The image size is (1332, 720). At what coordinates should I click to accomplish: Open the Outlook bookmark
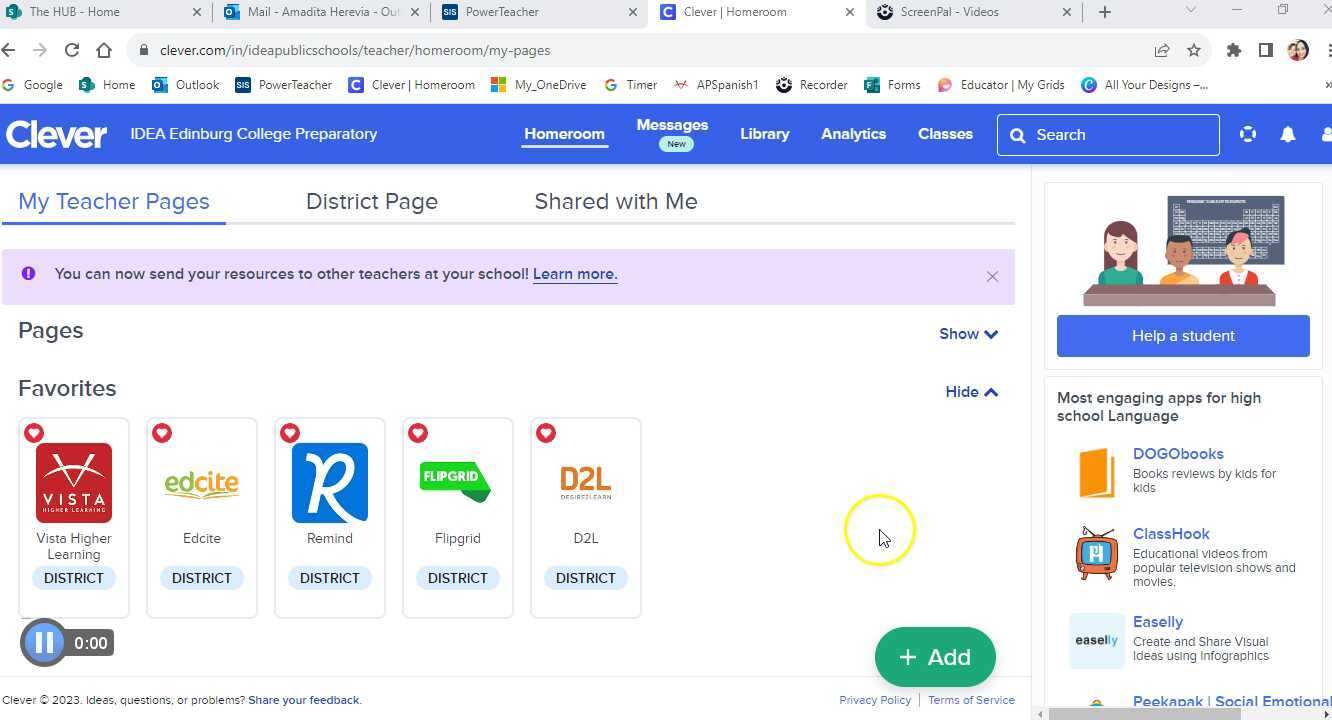(x=186, y=85)
